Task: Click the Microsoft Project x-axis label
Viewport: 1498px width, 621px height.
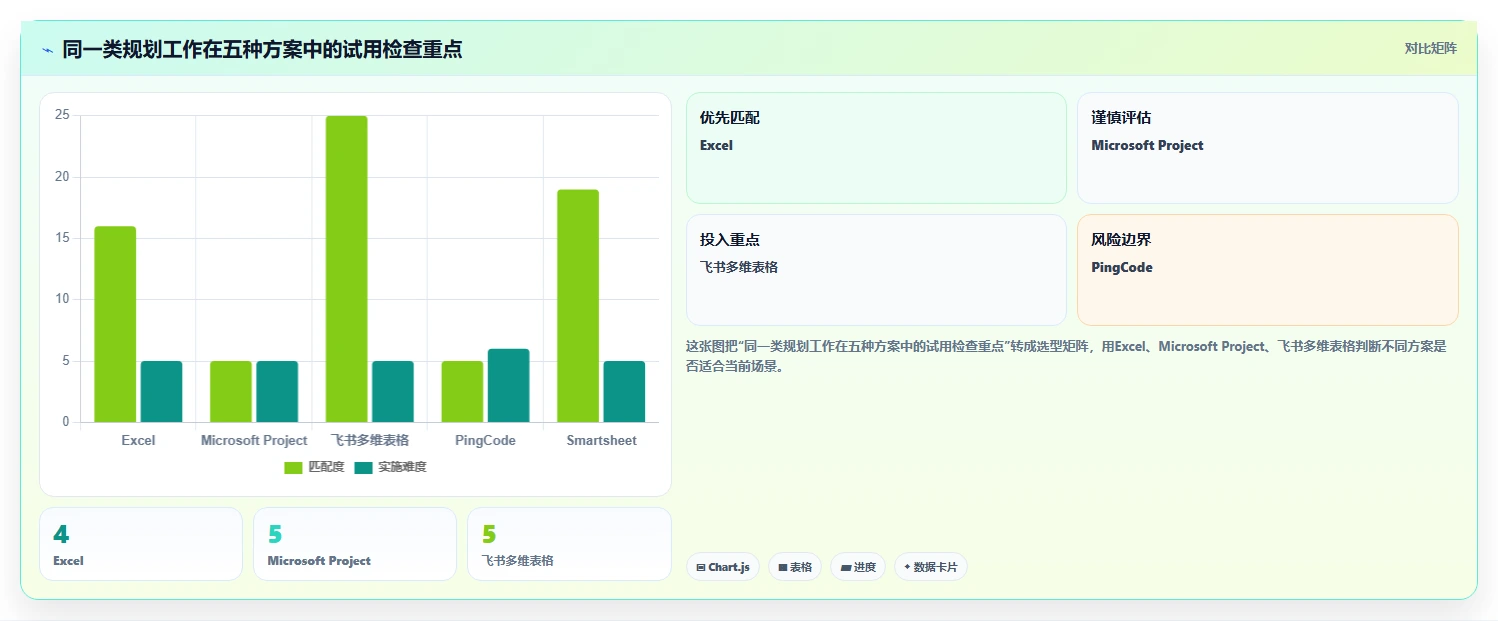Action: click(254, 440)
